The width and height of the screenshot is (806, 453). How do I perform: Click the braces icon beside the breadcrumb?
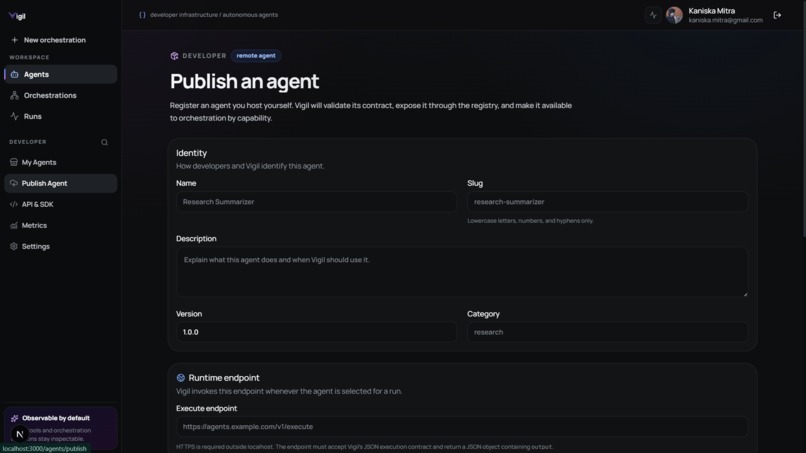142,15
